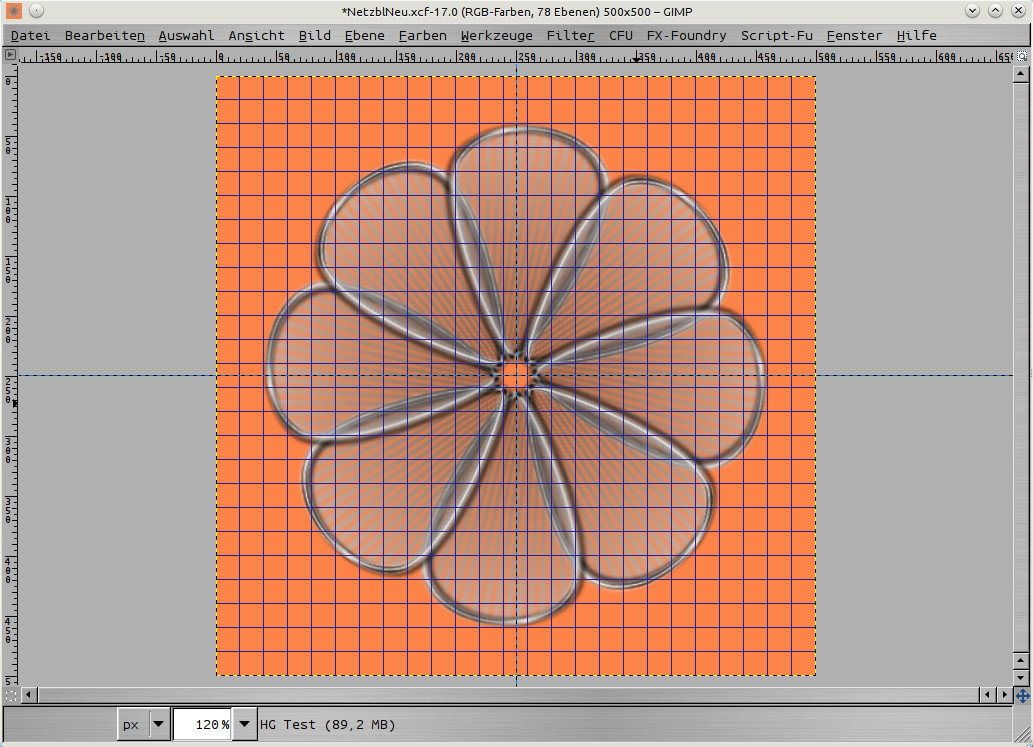
Task: Open the navigation preview cross icon
Action: point(1022,694)
